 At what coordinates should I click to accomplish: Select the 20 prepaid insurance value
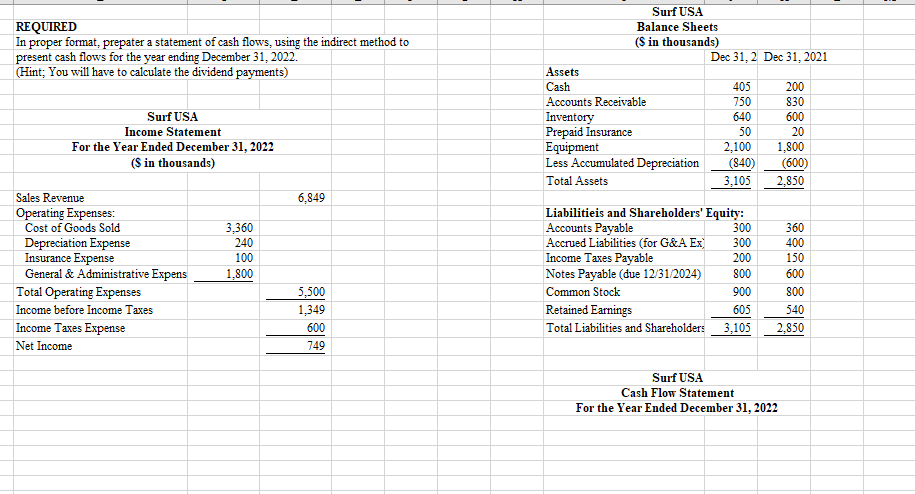pyautogui.click(x=798, y=133)
